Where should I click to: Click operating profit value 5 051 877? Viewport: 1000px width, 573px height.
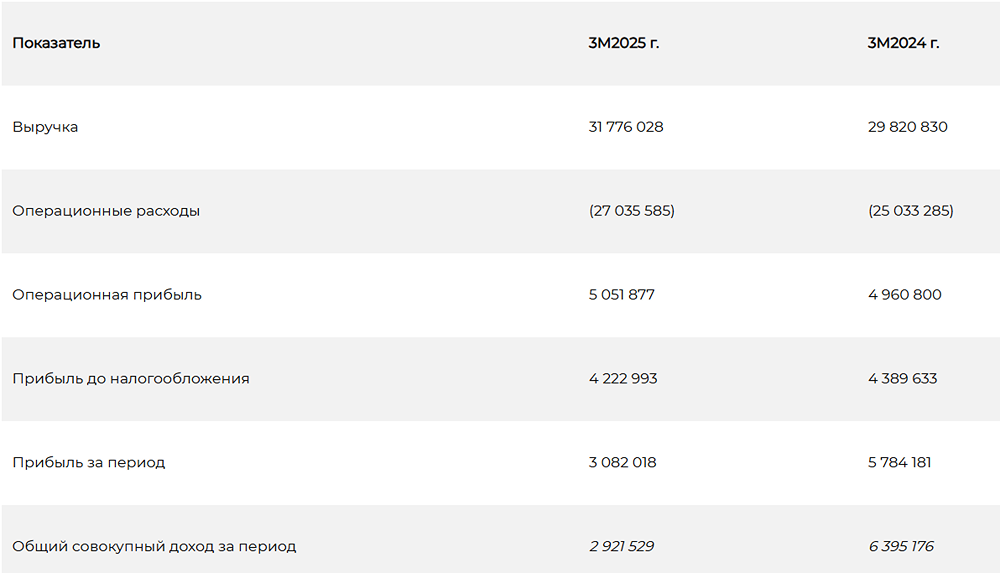[x=622, y=295]
